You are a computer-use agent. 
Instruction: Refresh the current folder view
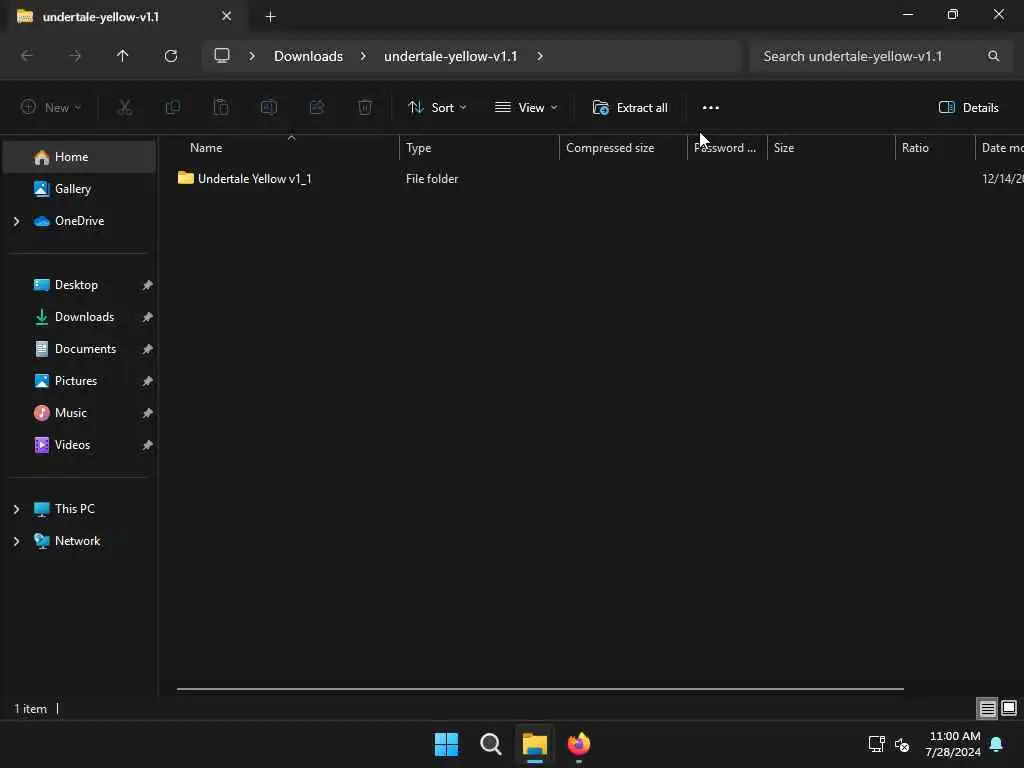pyautogui.click(x=171, y=56)
